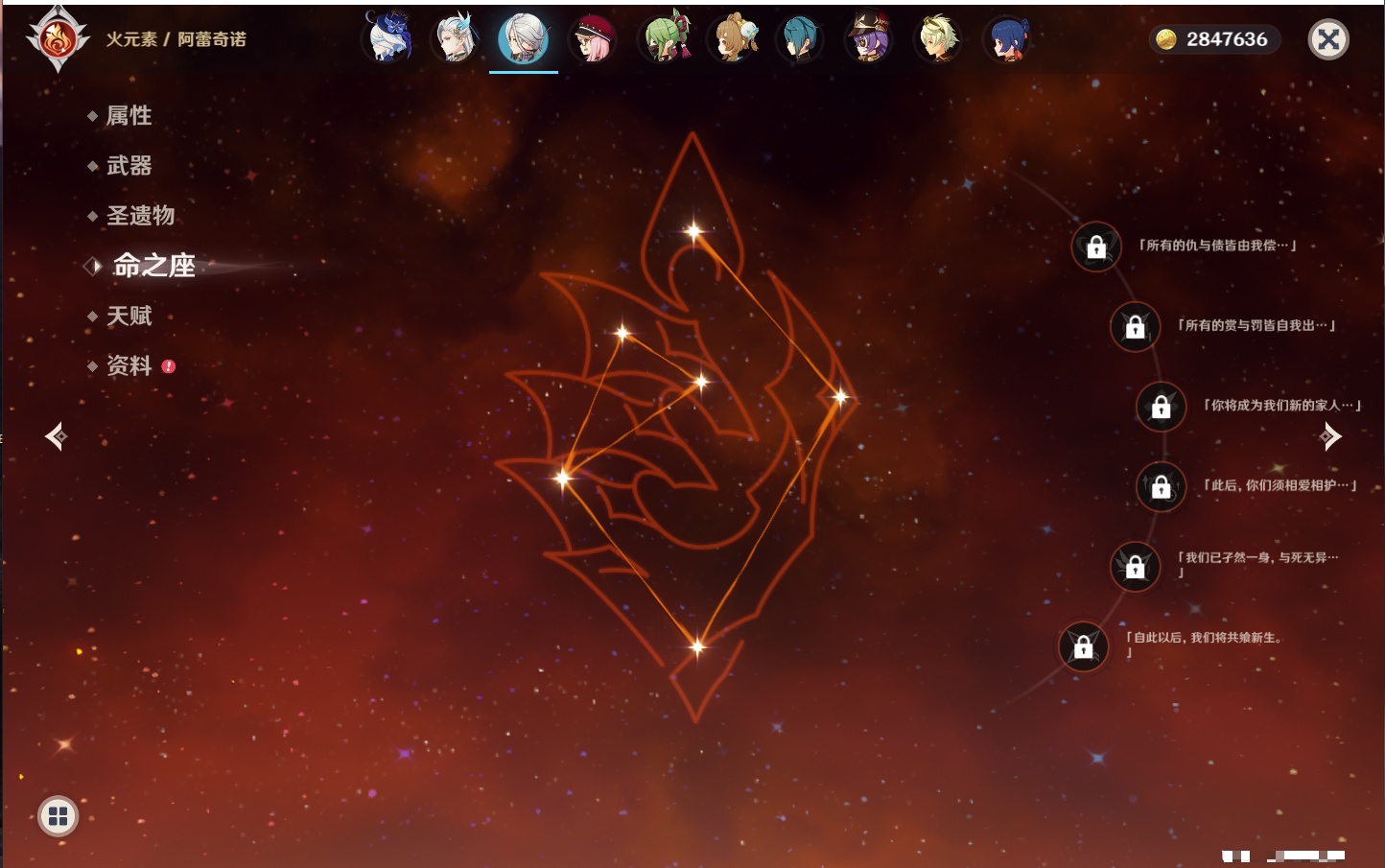The height and width of the screenshot is (868, 1385).
Task: Pick the purple-haired character in the officer hat
Action: (869, 38)
